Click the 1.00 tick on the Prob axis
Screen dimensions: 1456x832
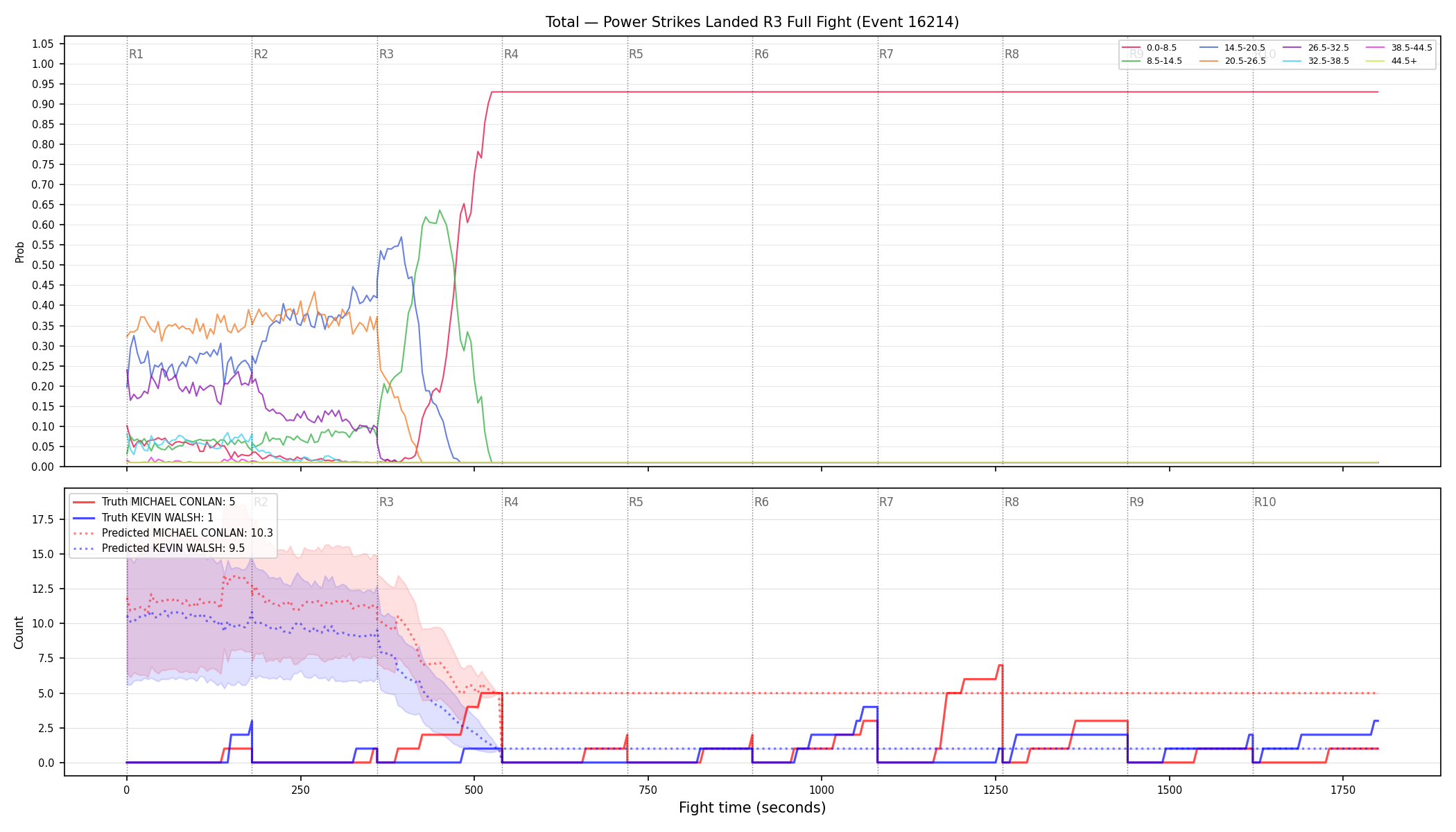point(43,64)
